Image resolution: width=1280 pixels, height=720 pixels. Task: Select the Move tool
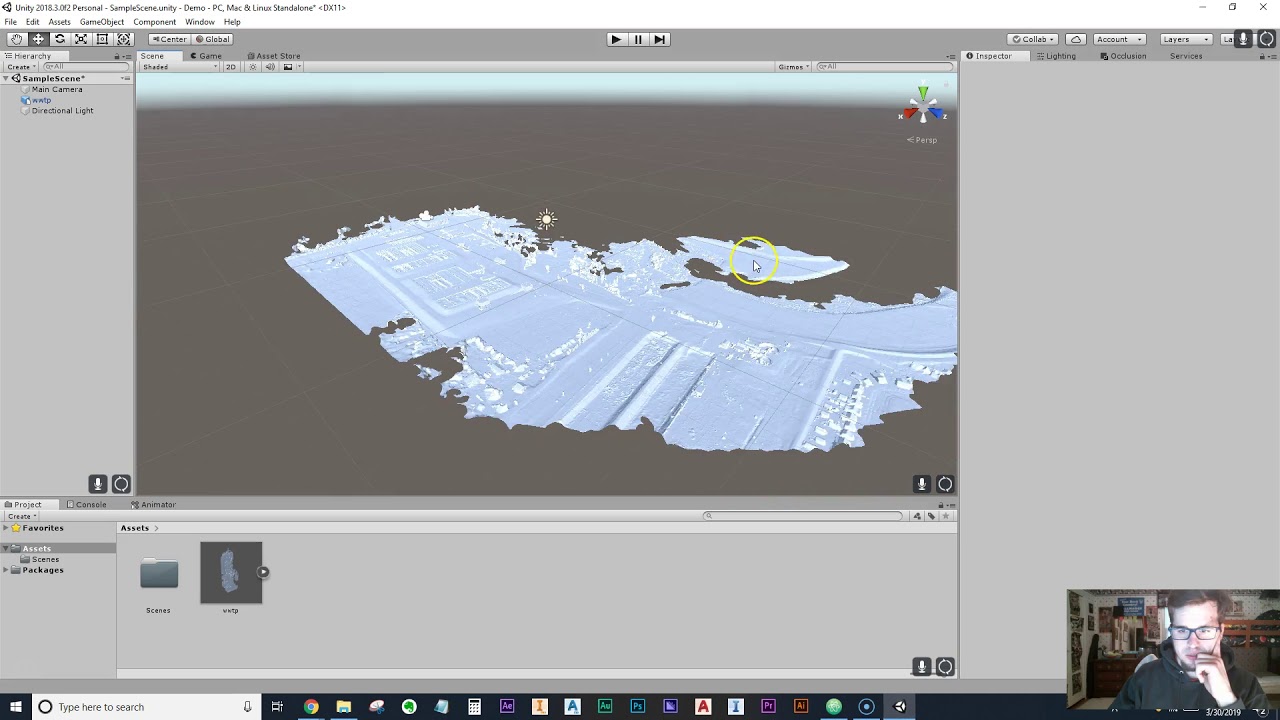[38, 39]
